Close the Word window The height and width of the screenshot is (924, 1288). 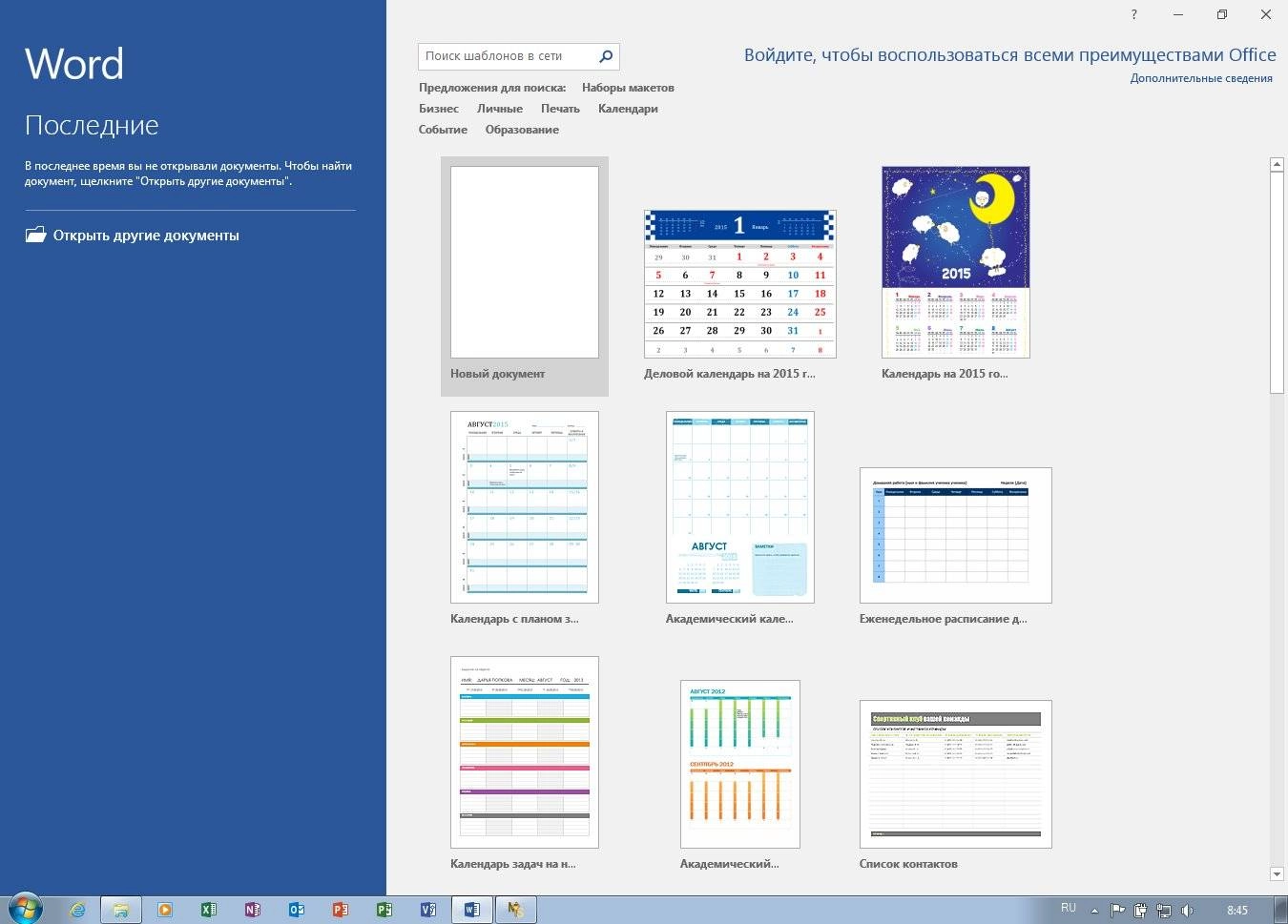(x=1265, y=14)
